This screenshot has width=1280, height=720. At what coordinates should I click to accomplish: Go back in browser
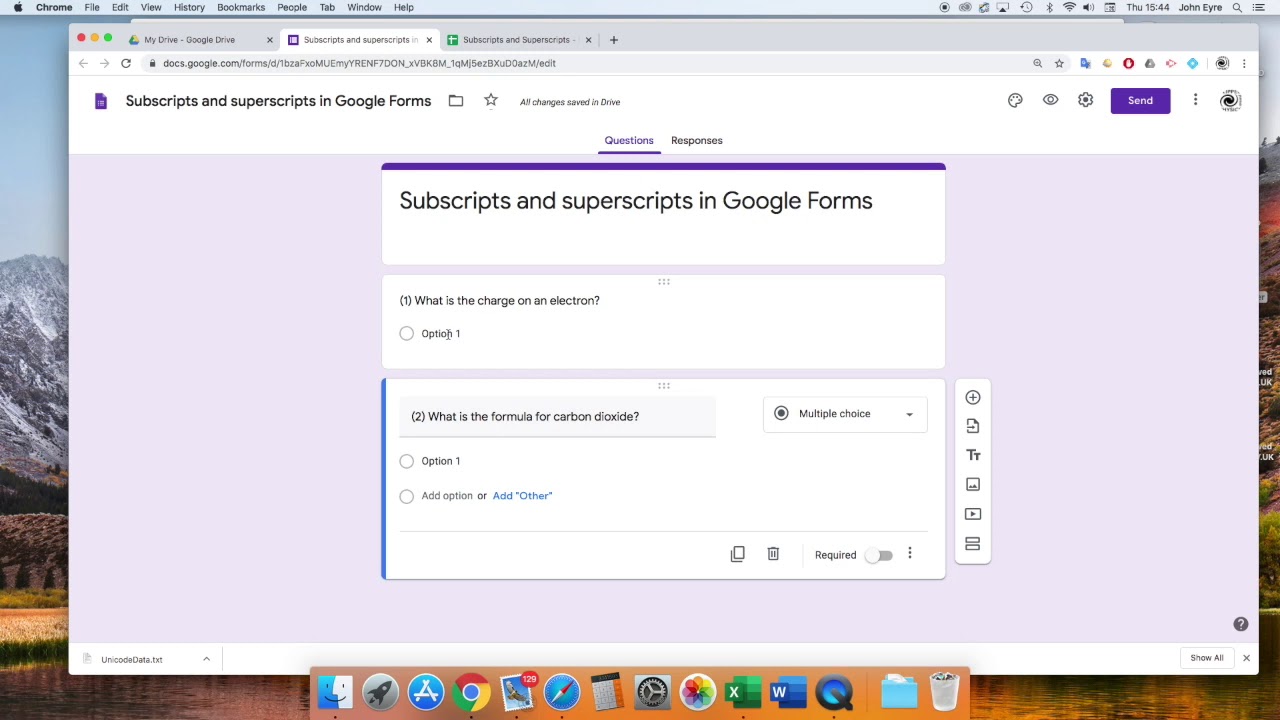point(83,63)
